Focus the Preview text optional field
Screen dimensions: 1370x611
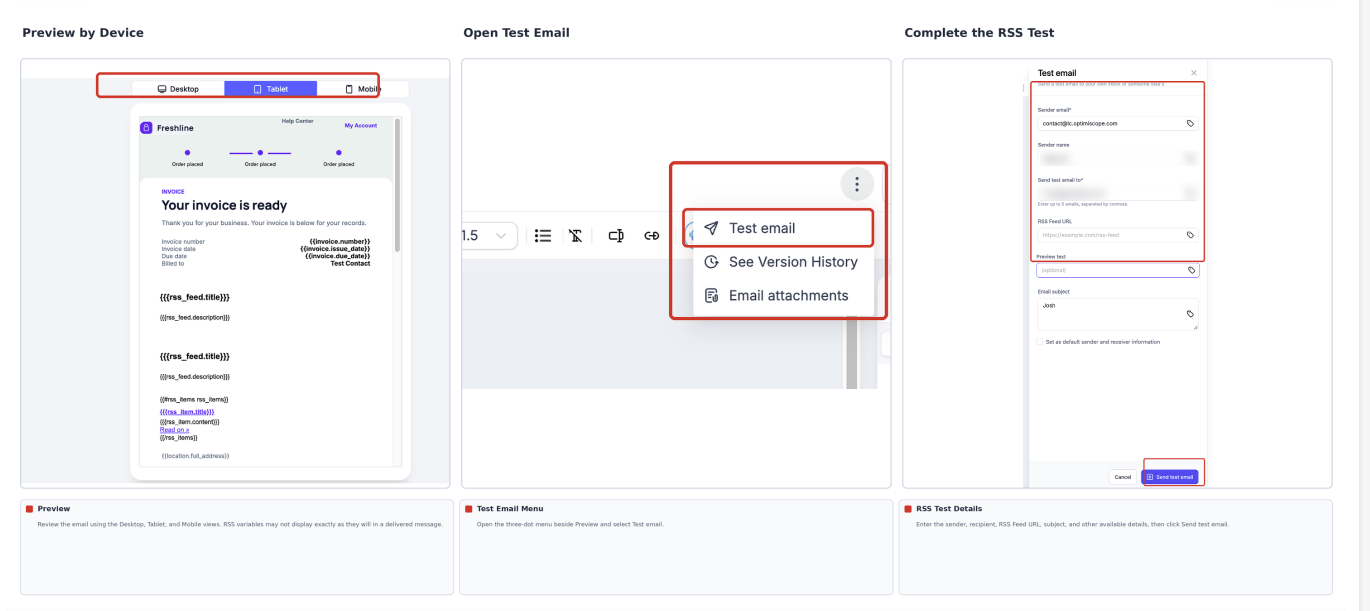[1118, 270]
